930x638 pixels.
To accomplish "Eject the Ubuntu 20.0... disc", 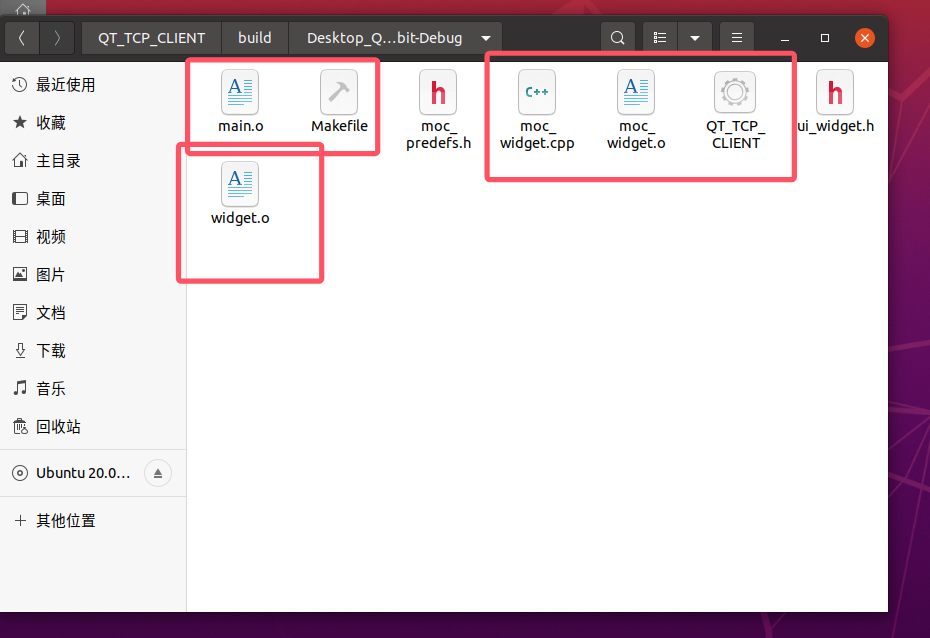I will pos(158,473).
